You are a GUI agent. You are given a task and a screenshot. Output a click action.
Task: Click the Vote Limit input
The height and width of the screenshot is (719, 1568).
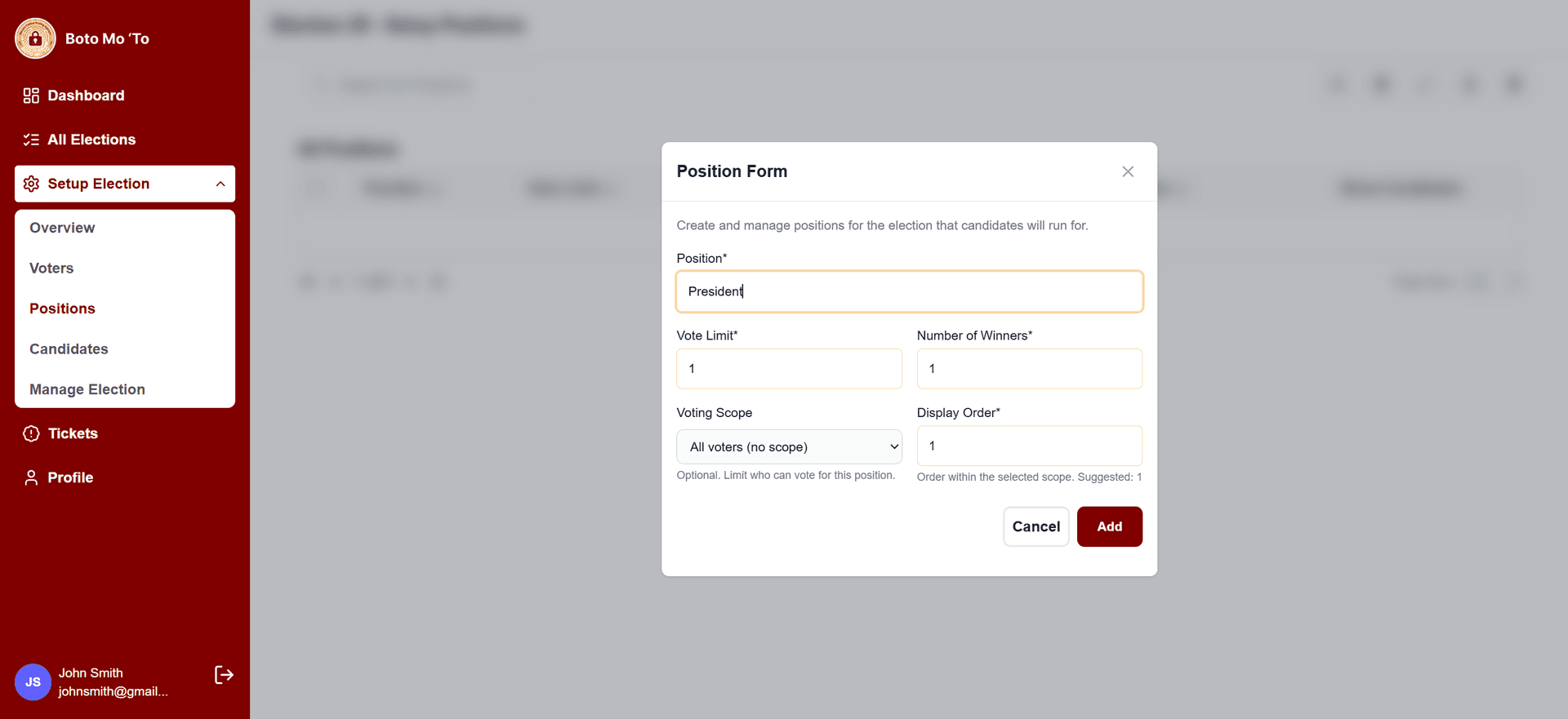pyautogui.click(x=789, y=369)
